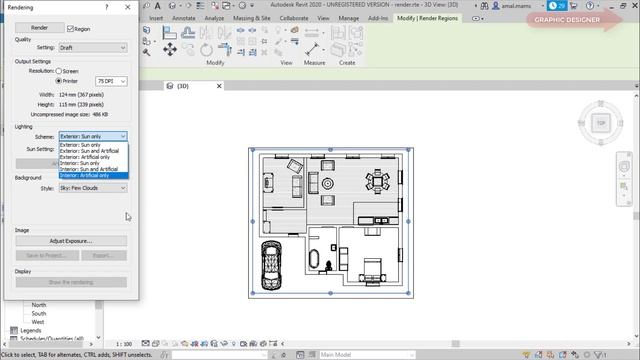Click the Show the rendering button

tap(71, 282)
